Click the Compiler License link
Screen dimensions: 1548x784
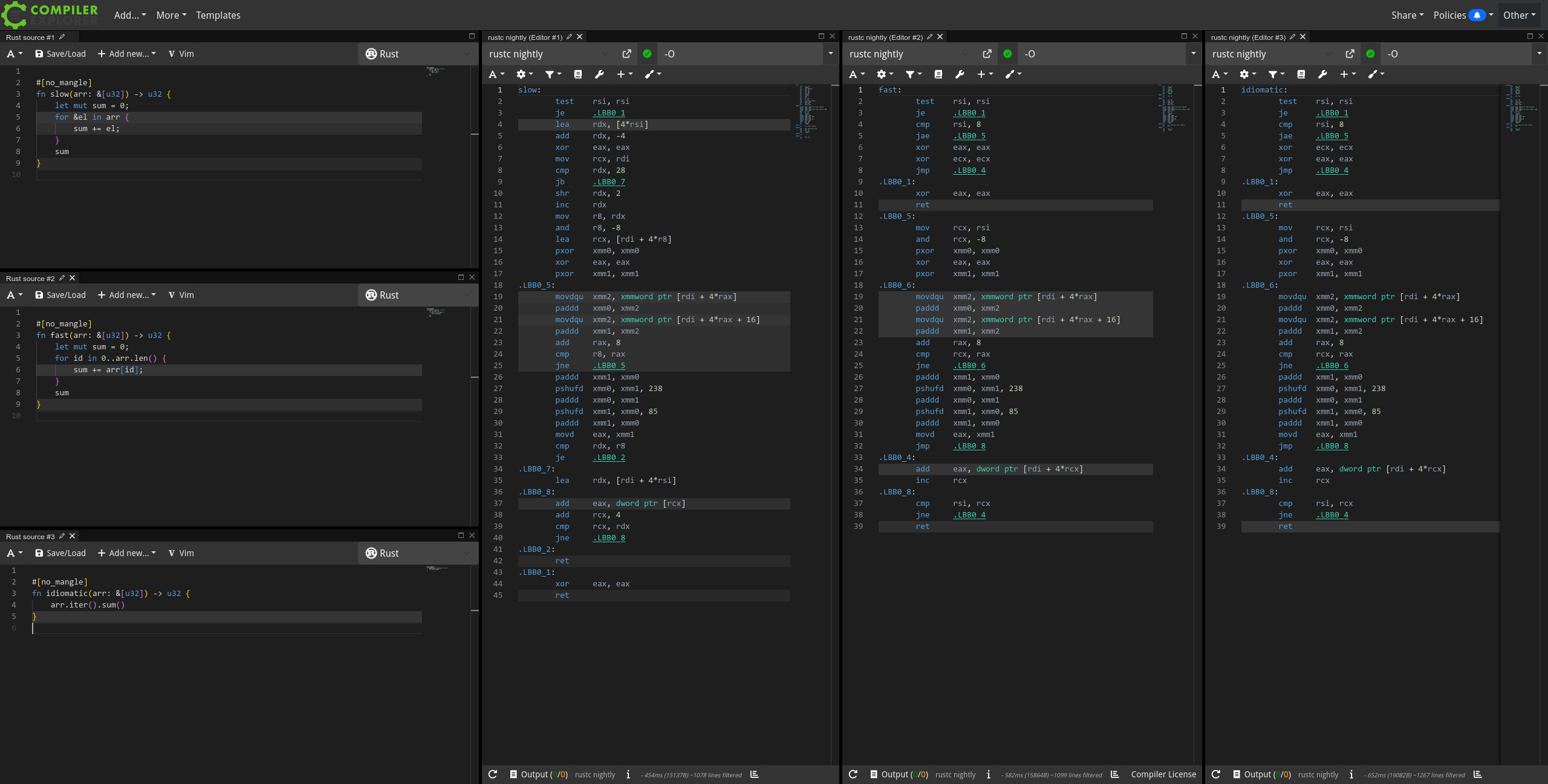[1163, 774]
